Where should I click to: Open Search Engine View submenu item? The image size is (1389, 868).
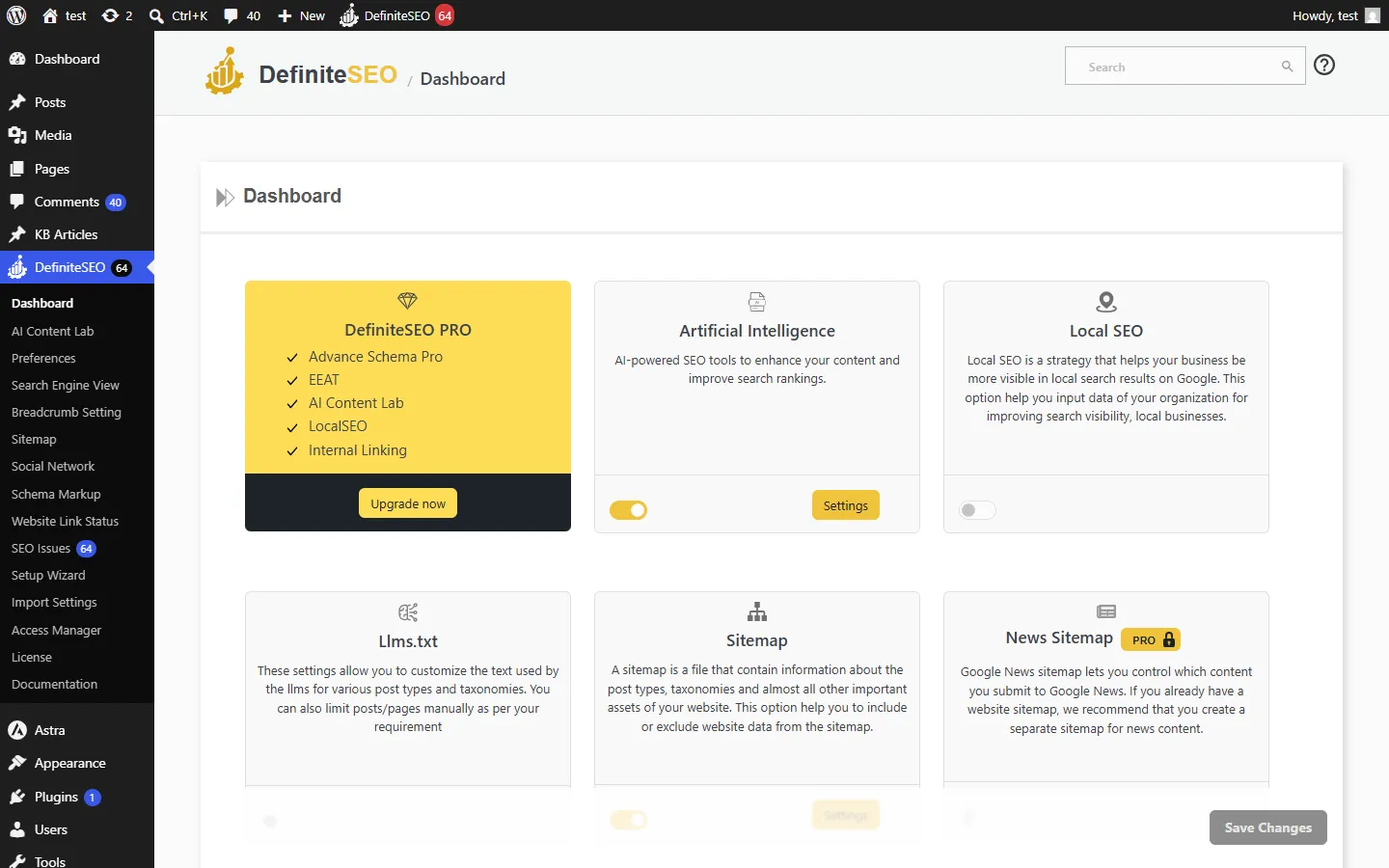pos(66,385)
